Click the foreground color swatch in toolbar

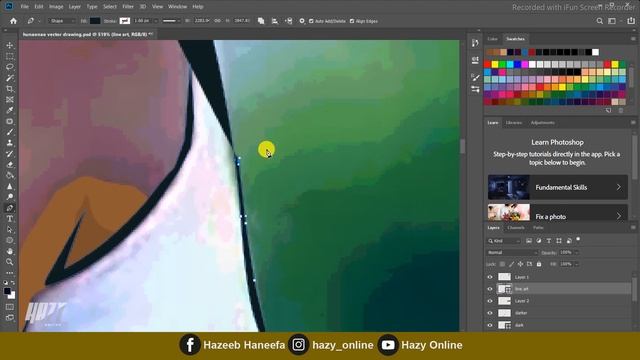tap(7, 291)
